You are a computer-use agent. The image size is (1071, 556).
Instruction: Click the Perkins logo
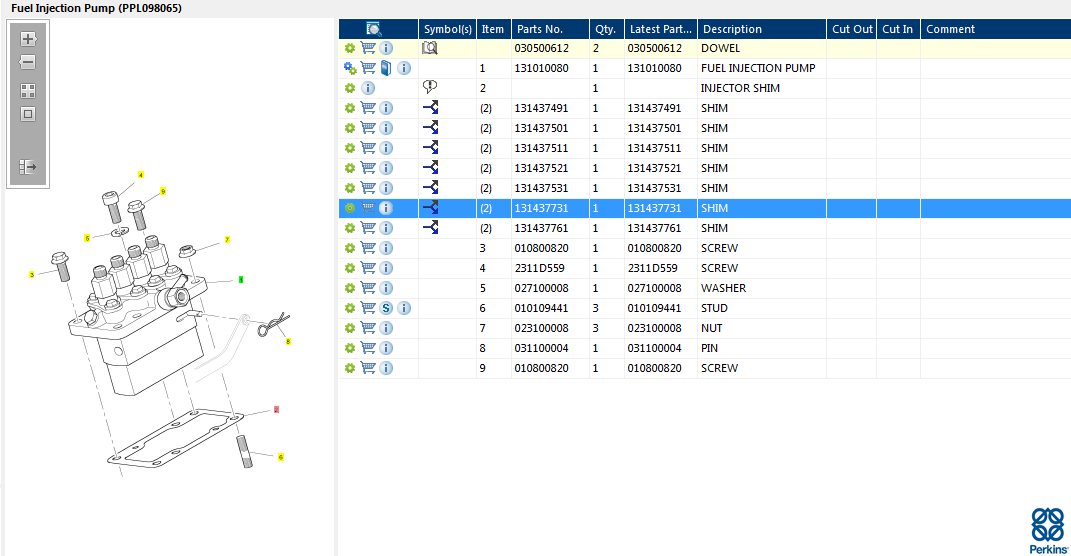click(x=1048, y=530)
